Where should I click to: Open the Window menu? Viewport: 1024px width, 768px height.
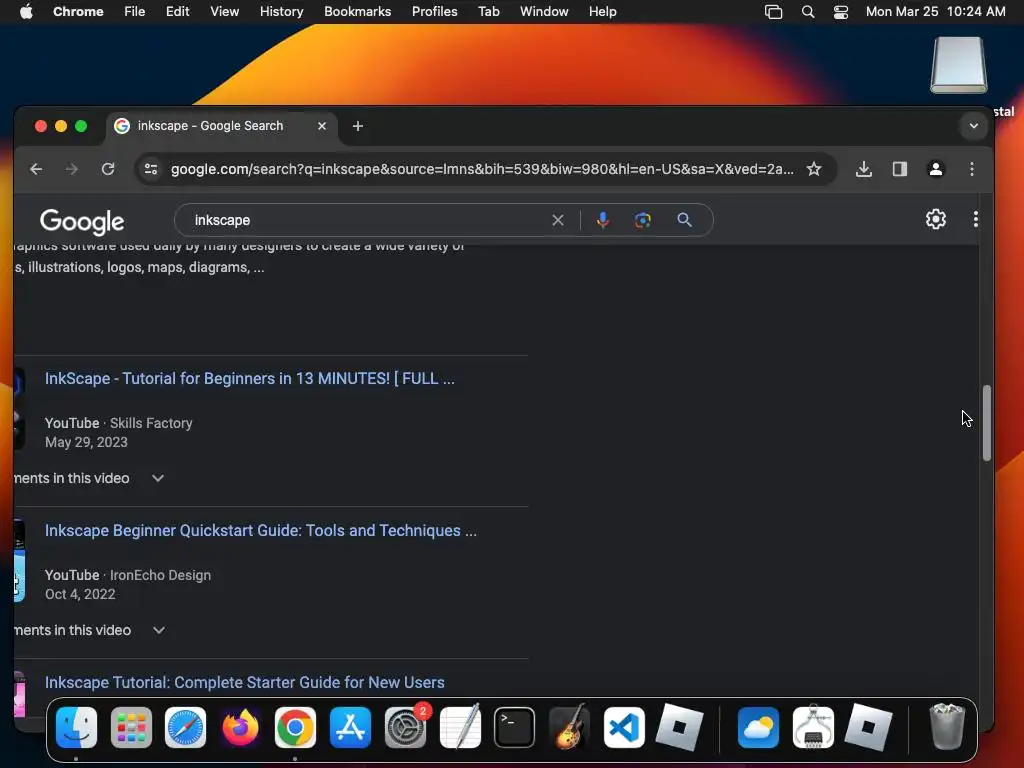click(544, 12)
